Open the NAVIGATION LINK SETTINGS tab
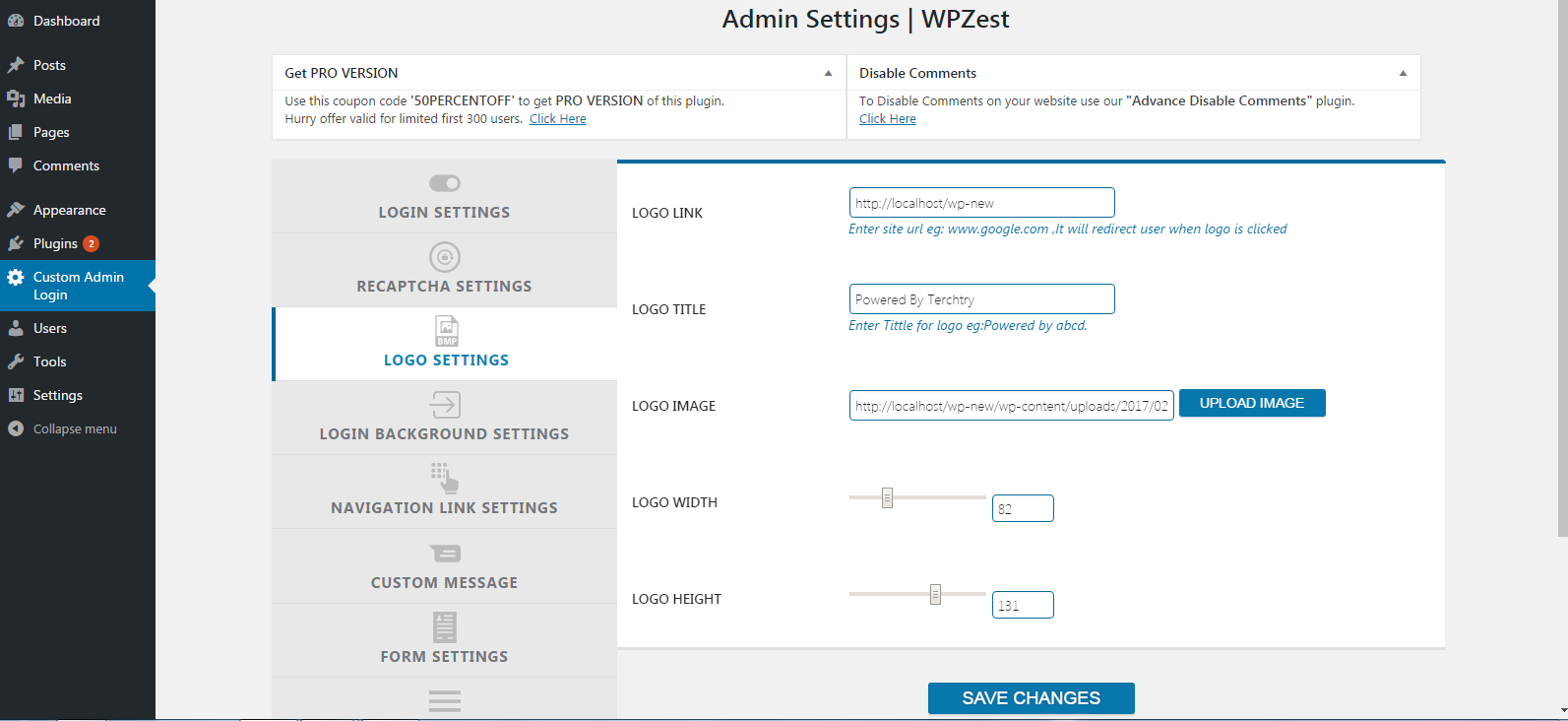 444,506
